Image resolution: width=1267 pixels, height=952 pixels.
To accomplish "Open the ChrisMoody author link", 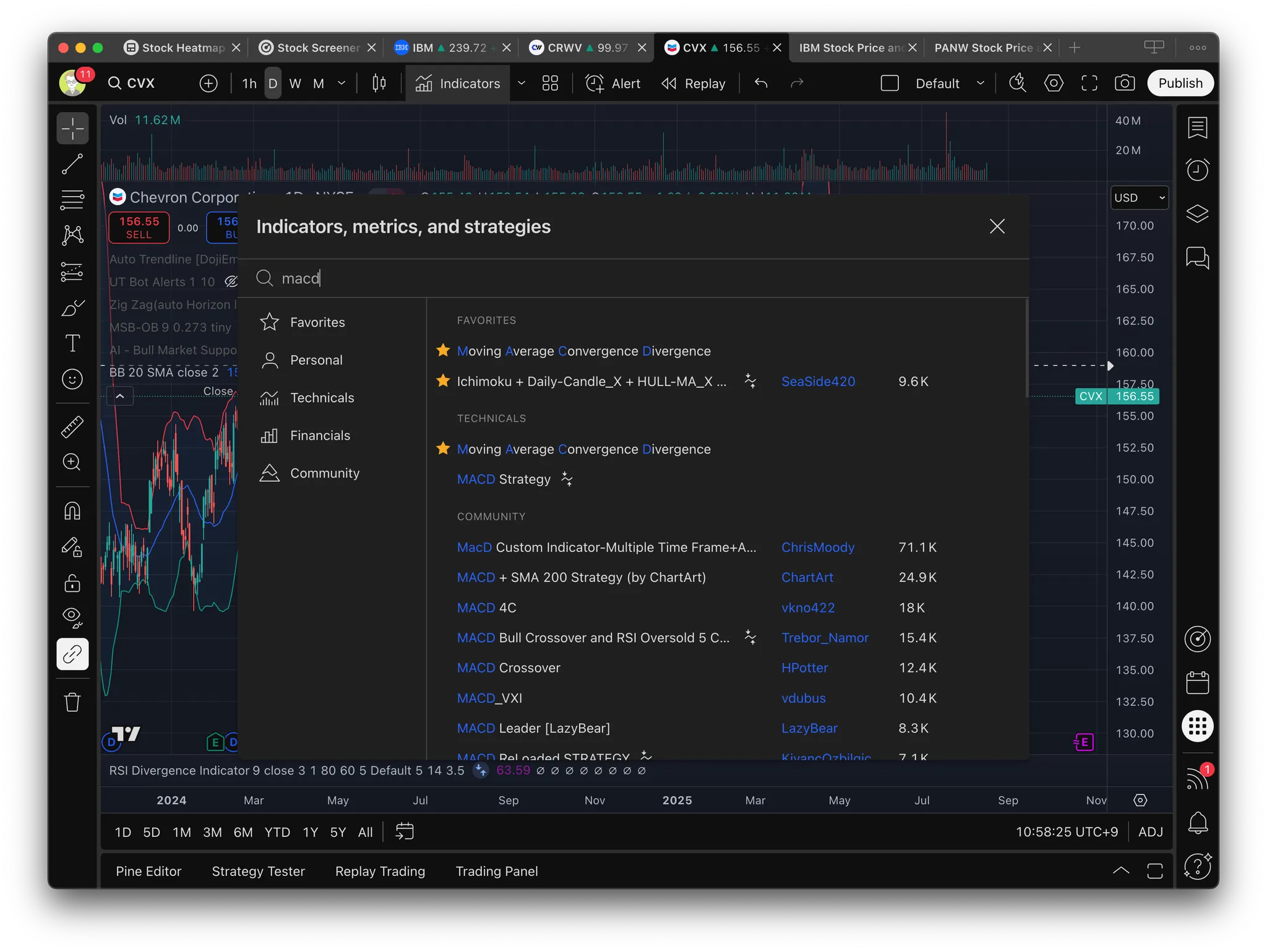I will click(x=818, y=547).
